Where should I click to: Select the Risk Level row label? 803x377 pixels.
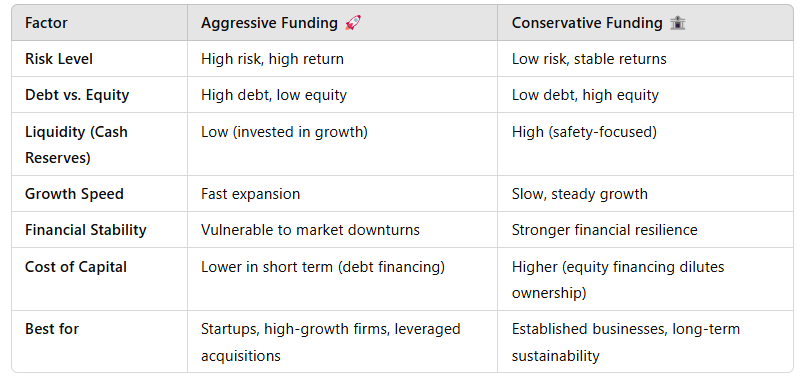click(59, 59)
